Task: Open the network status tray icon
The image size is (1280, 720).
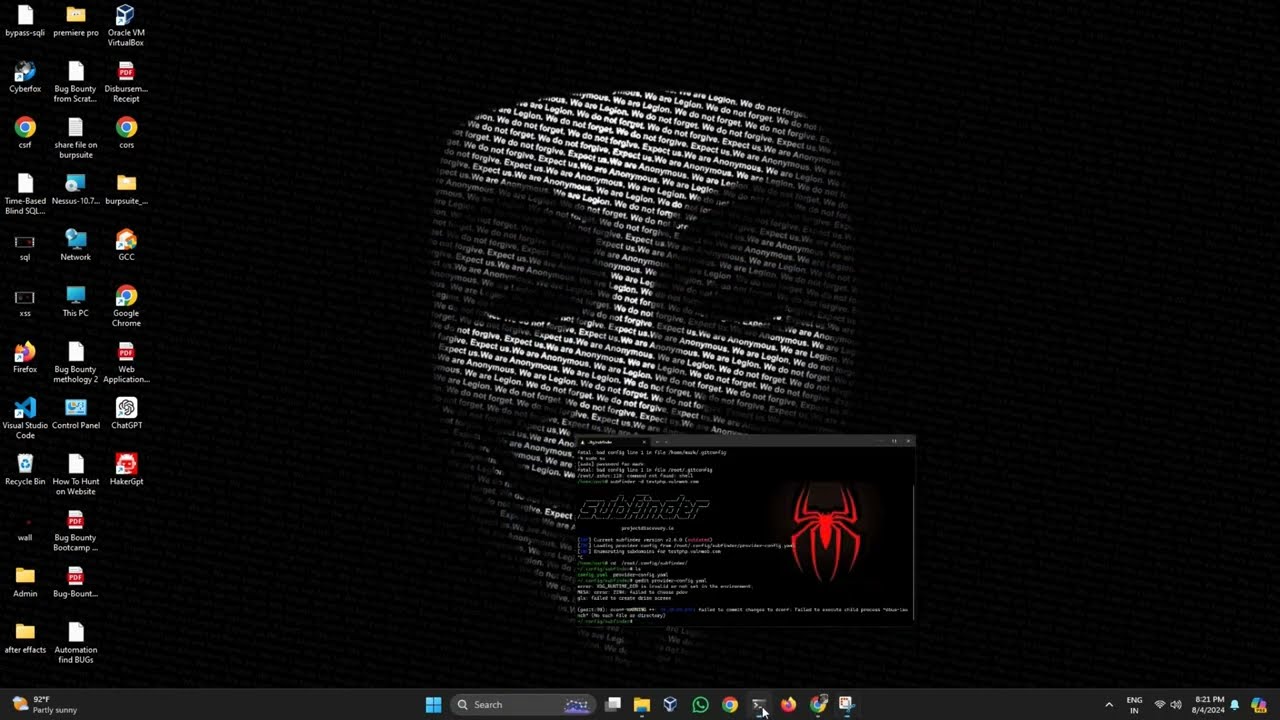Action: pyautogui.click(x=1160, y=705)
